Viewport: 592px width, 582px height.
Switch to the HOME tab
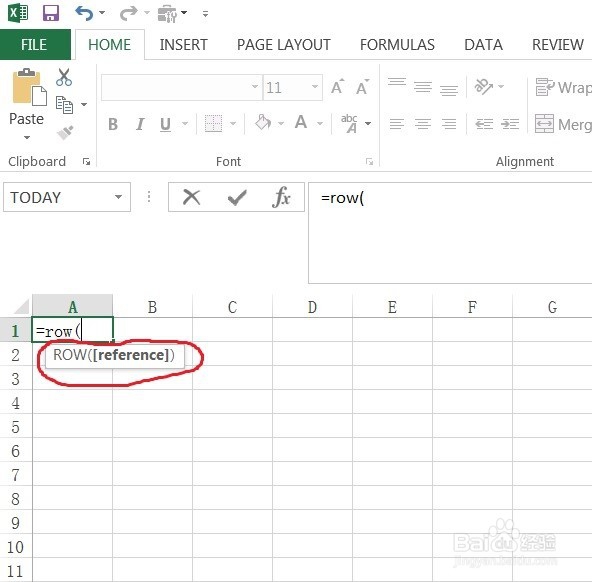109,45
